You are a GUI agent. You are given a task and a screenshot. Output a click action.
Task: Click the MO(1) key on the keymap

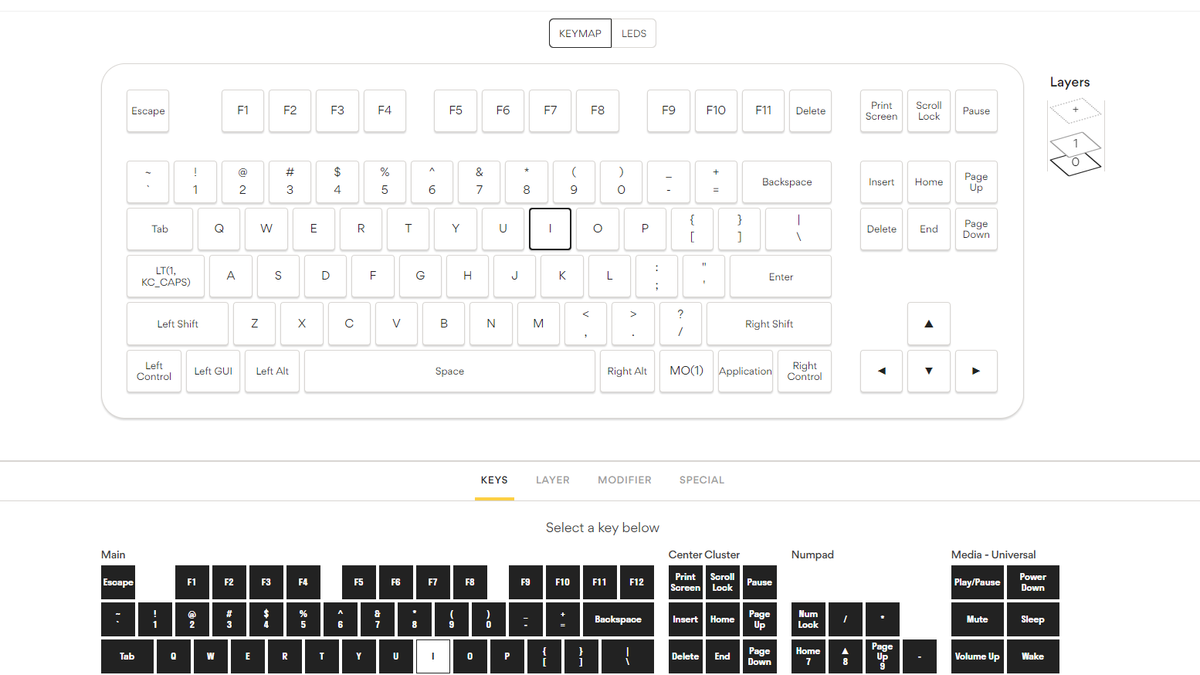click(686, 371)
